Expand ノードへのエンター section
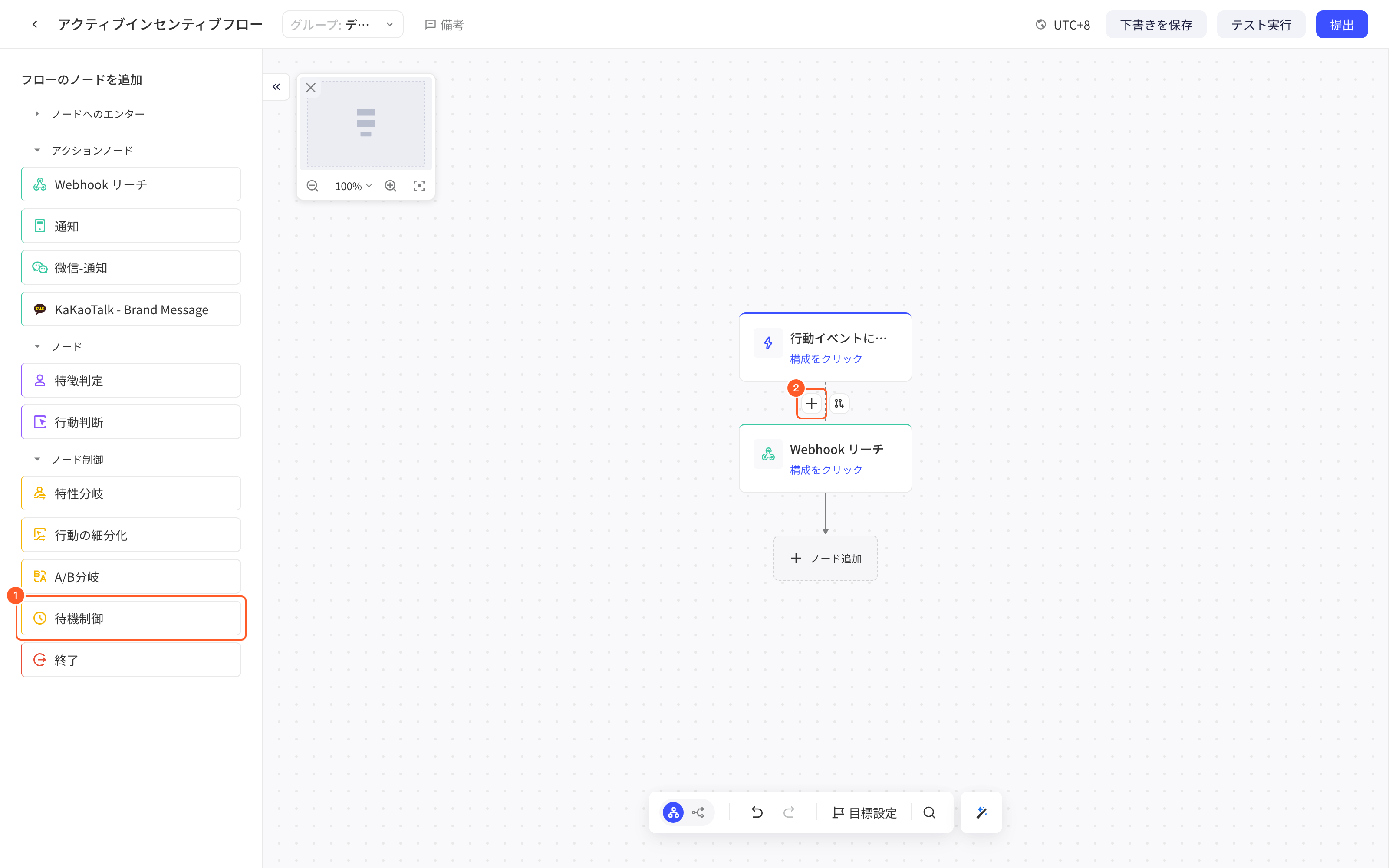 (37, 114)
